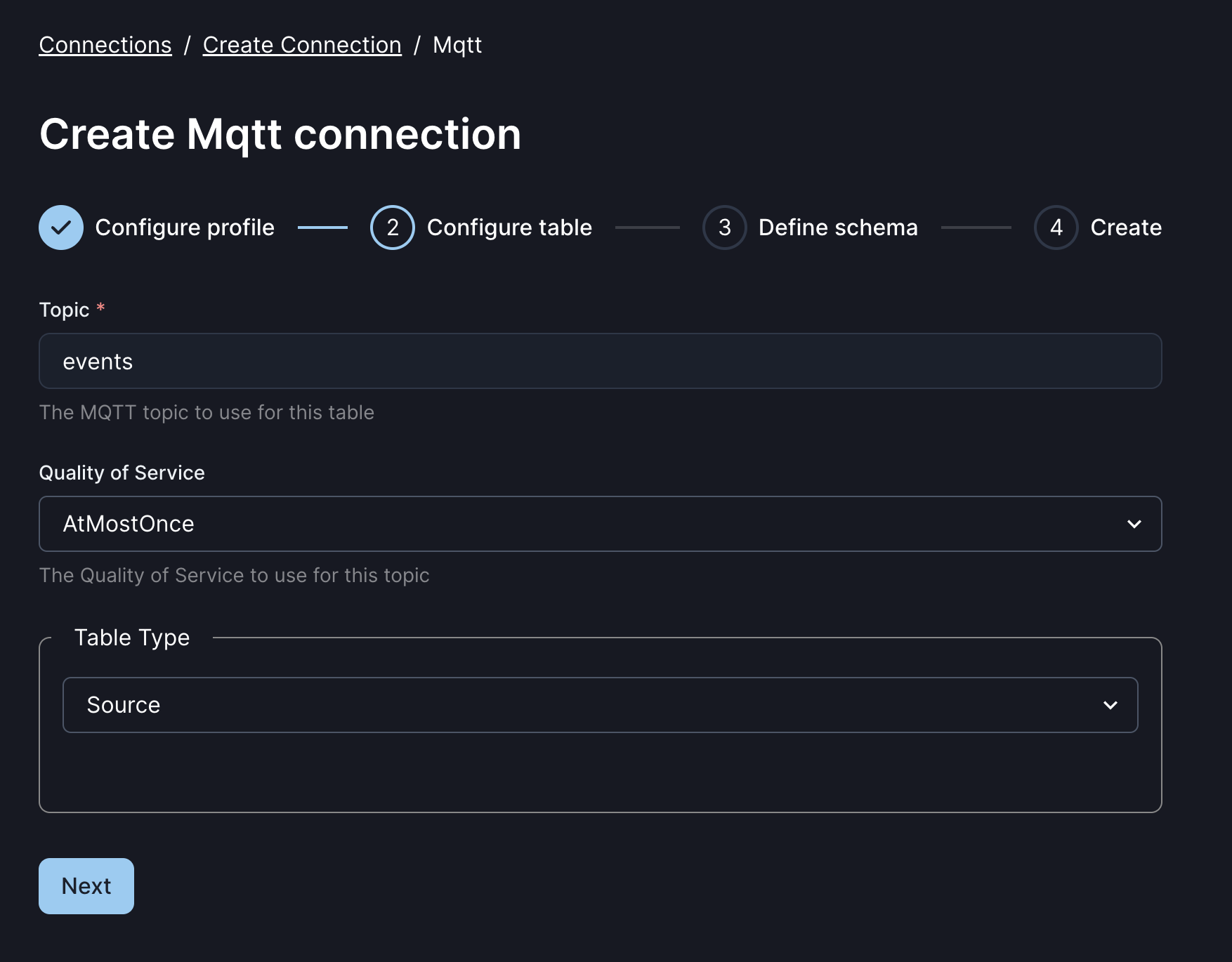The image size is (1232, 962).
Task: Click the step 4 circle beside Create
Action: (x=1056, y=227)
